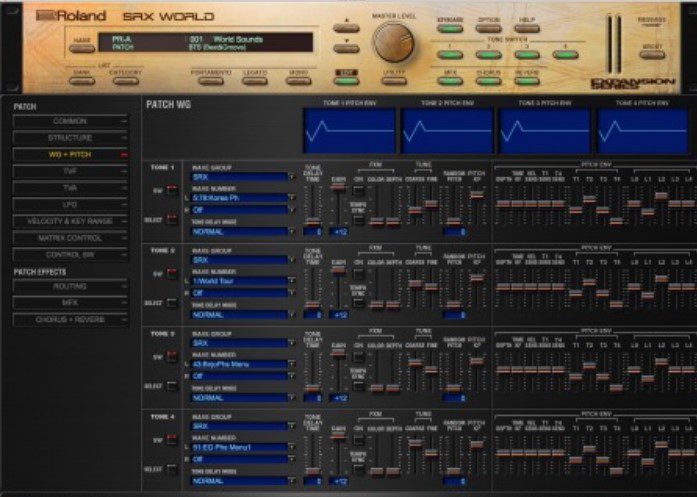Open Tone 3 Pitch Env graph
697x497 pixels.
click(545, 131)
